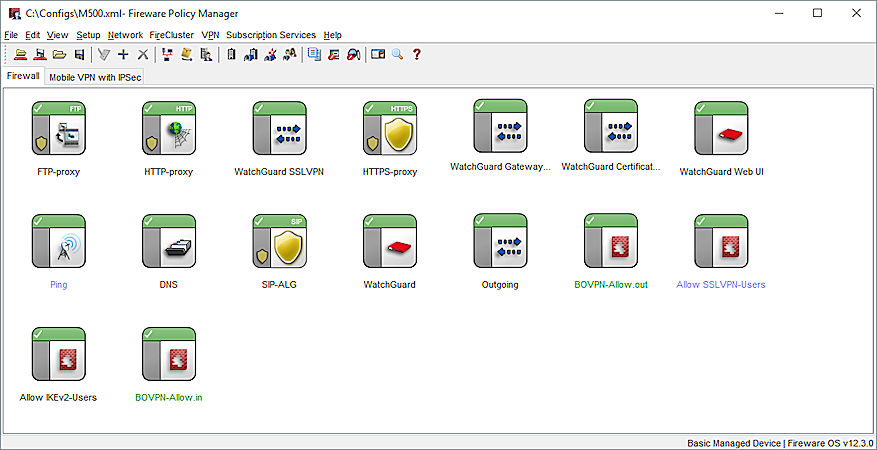877x450 pixels.
Task: Open the Setup menu
Action: point(88,35)
